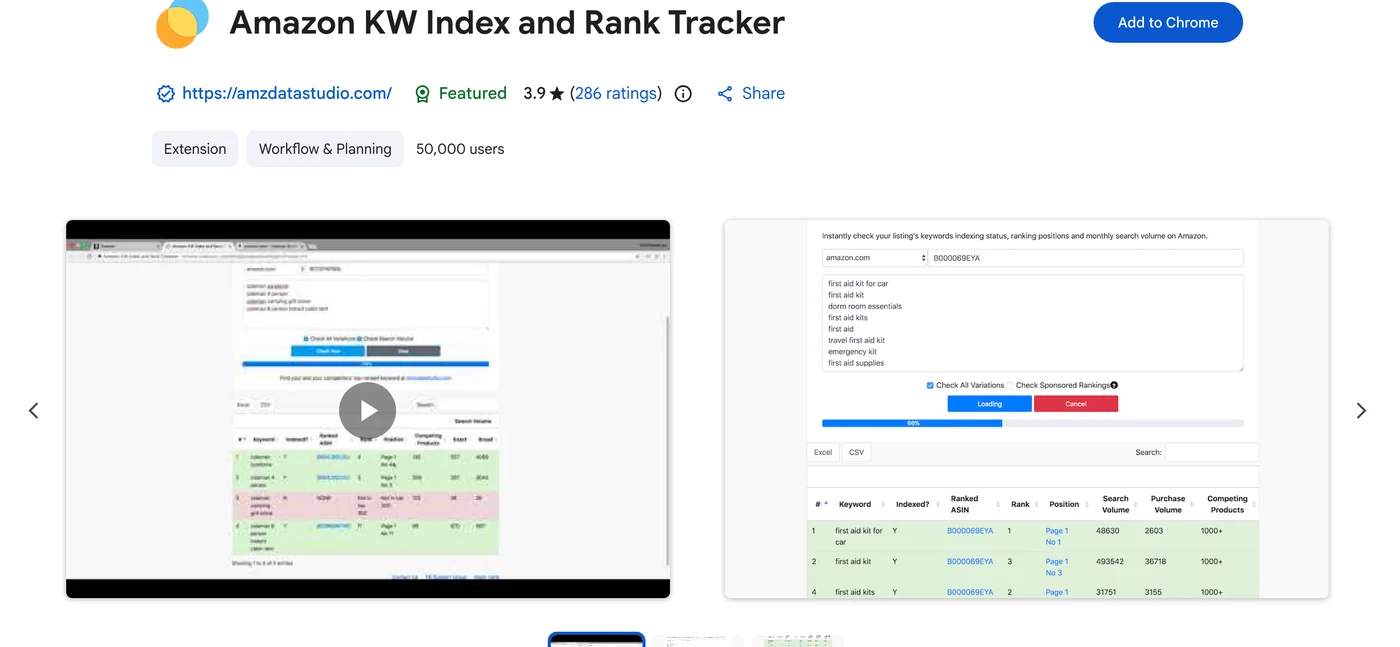Viewport: 1400px width, 647px height.
Task: Click the CSV export button
Action: [x=857, y=452]
